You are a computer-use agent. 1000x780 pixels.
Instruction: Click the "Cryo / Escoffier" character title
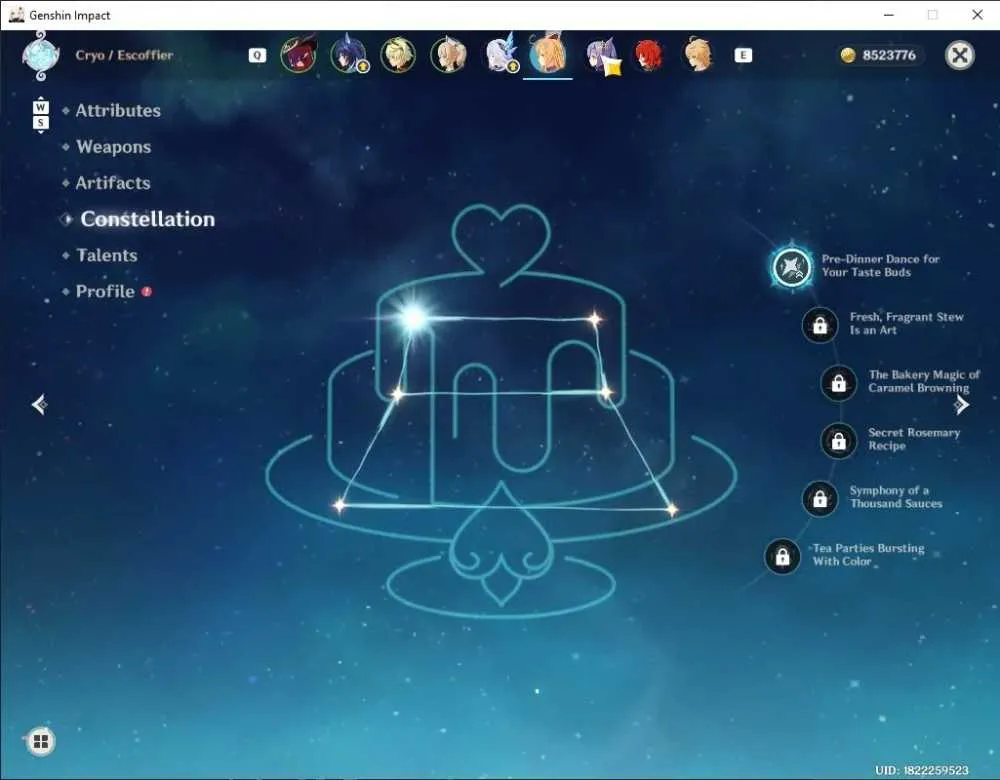coord(124,55)
